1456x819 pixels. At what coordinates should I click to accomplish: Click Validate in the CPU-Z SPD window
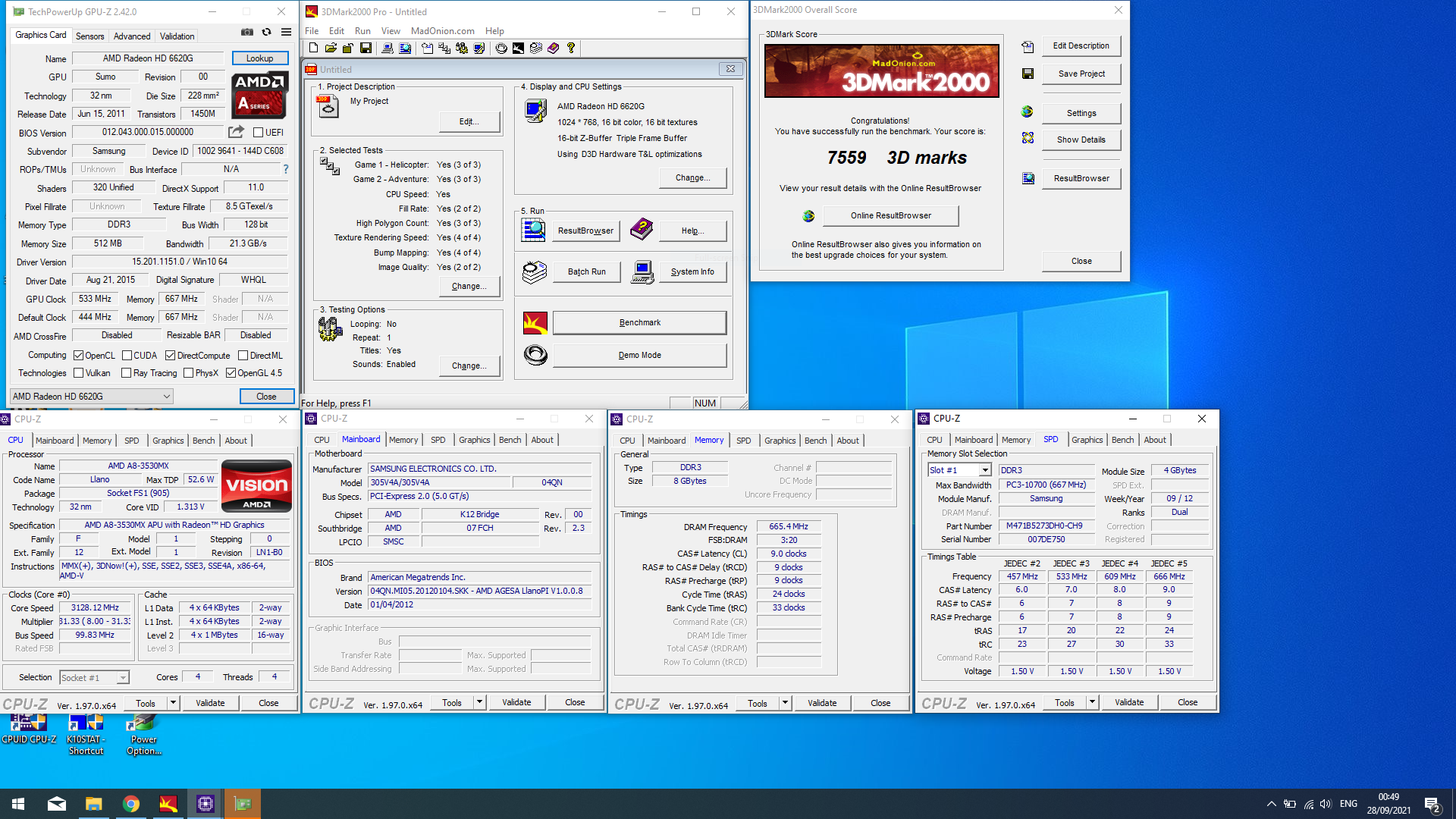[x=1128, y=702]
